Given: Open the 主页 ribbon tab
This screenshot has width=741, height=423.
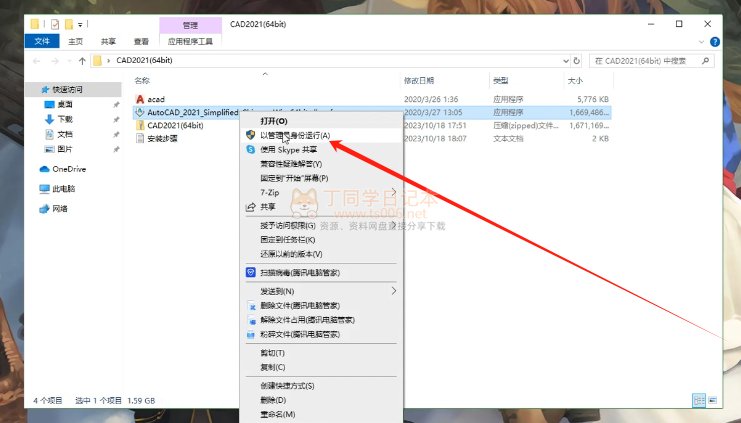Looking at the screenshot, I should [76, 42].
